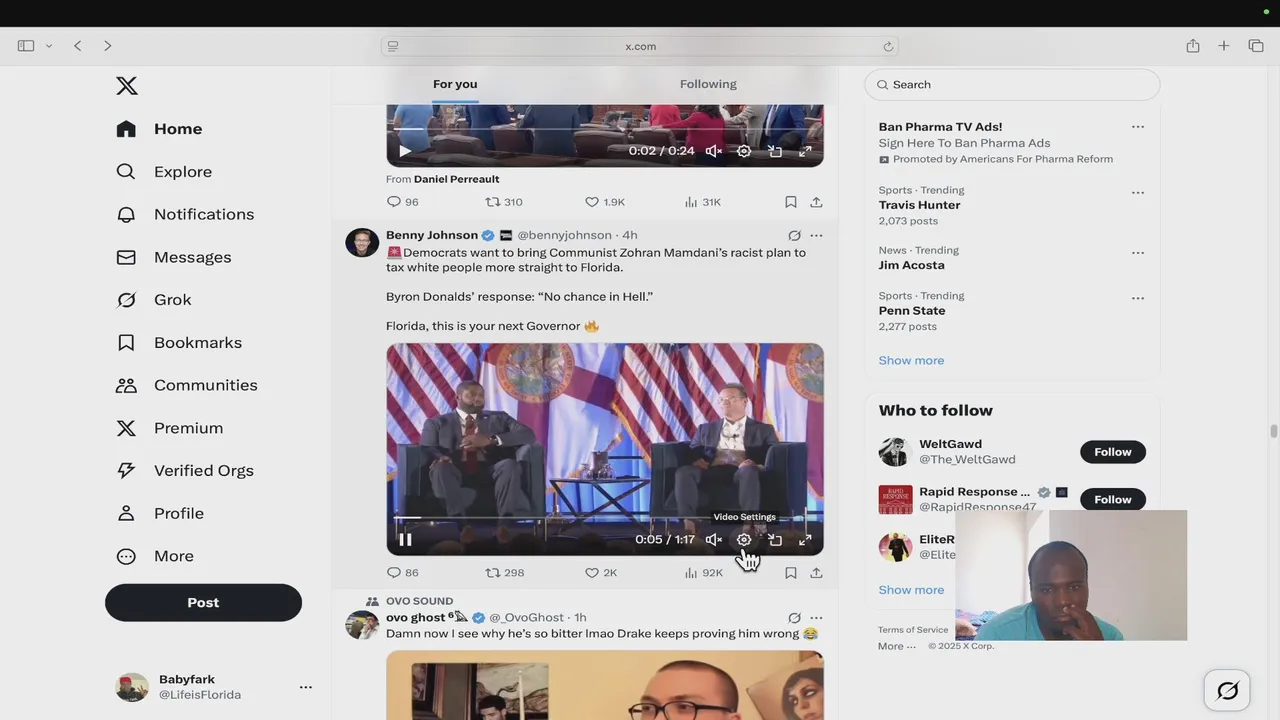Toggle picture-in-picture on Benny Johnson video
Image resolution: width=1280 pixels, height=720 pixels.
(x=775, y=540)
